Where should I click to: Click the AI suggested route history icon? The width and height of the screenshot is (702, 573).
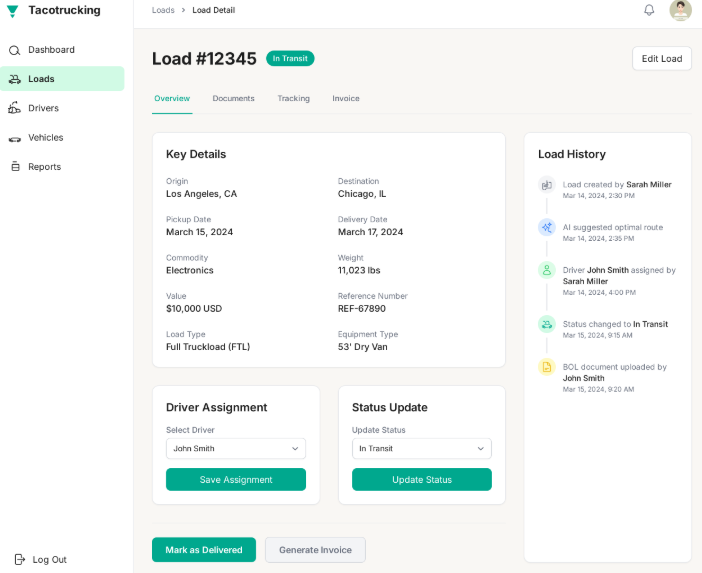[x=547, y=227]
